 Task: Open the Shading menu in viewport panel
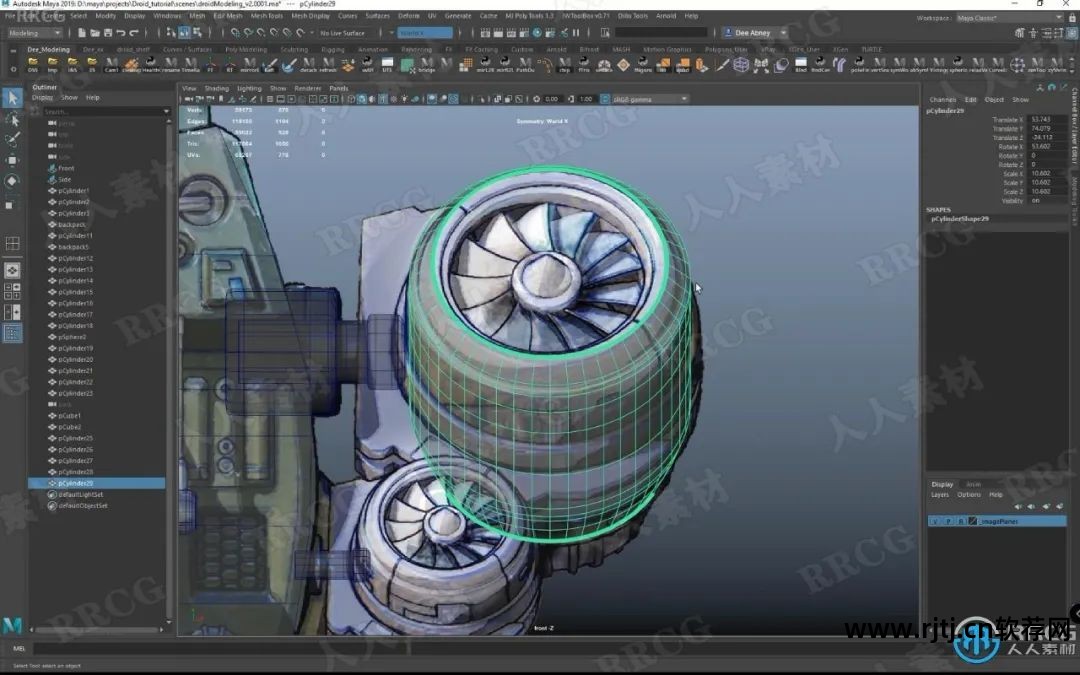click(x=216, y=88)
